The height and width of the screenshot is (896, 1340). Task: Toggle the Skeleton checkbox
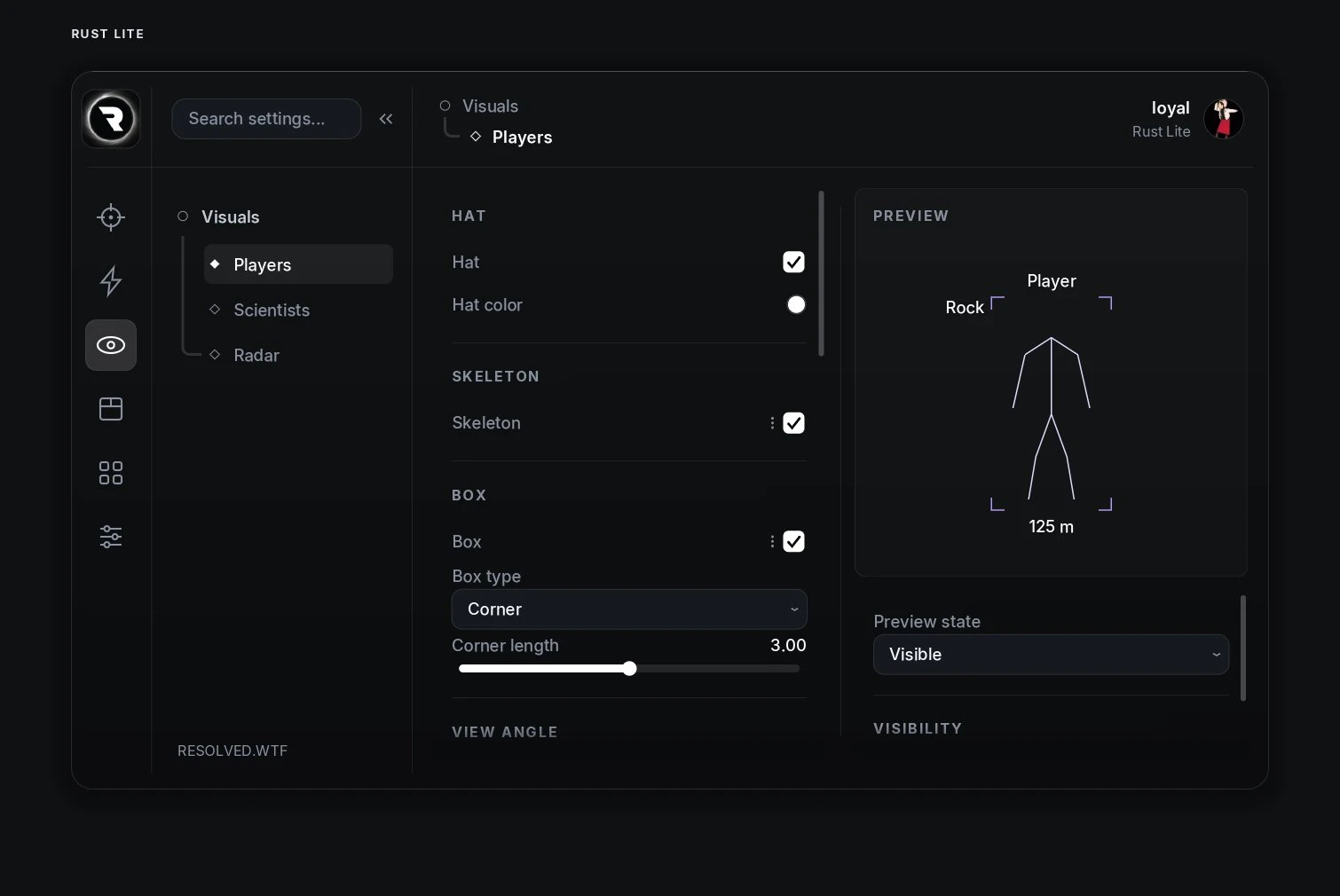(794, 423)
